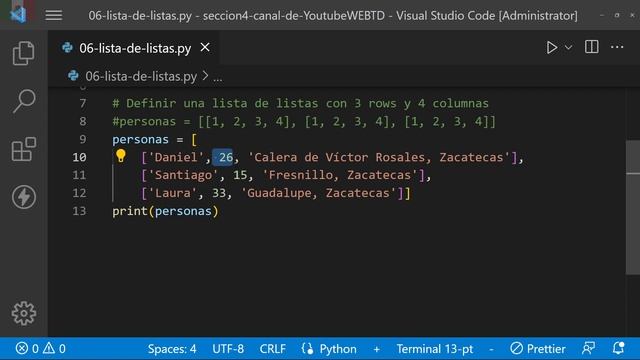Click the vertical scrollbar in the editor

pyautogui.click(x=633, y=207)
